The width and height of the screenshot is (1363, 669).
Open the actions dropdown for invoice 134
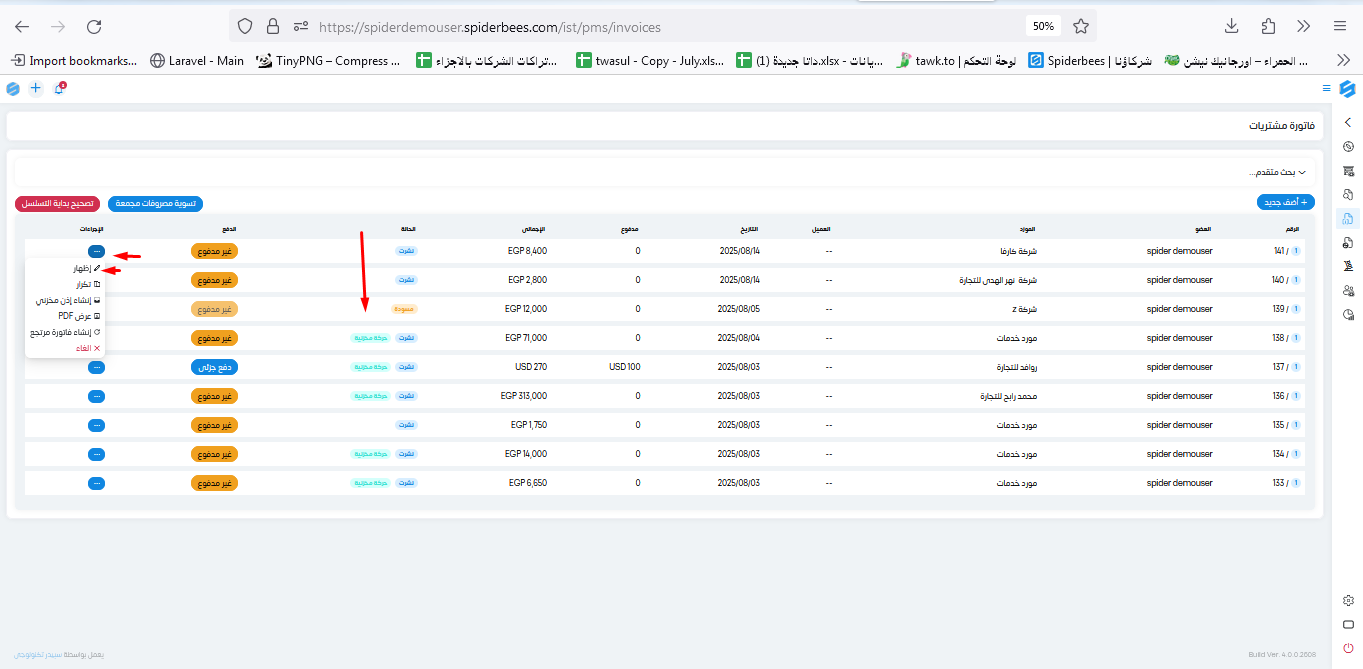(96, 454)
